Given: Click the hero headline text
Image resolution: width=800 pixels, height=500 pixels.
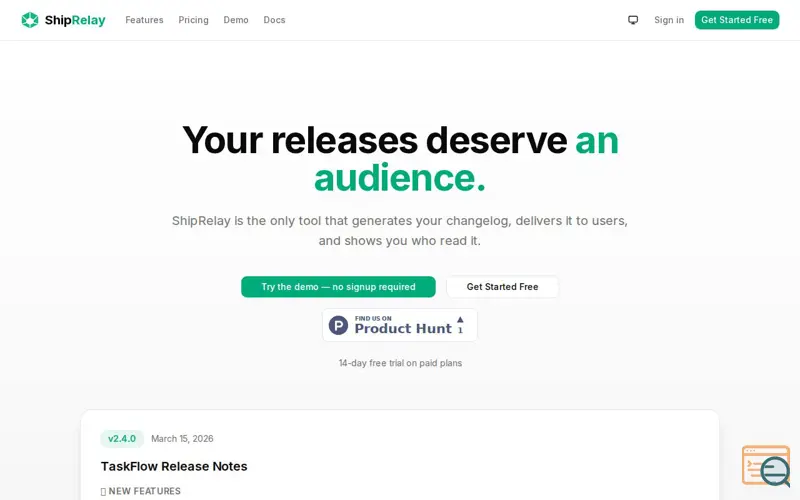Looking at the screenshot, I should click(400, 159).
